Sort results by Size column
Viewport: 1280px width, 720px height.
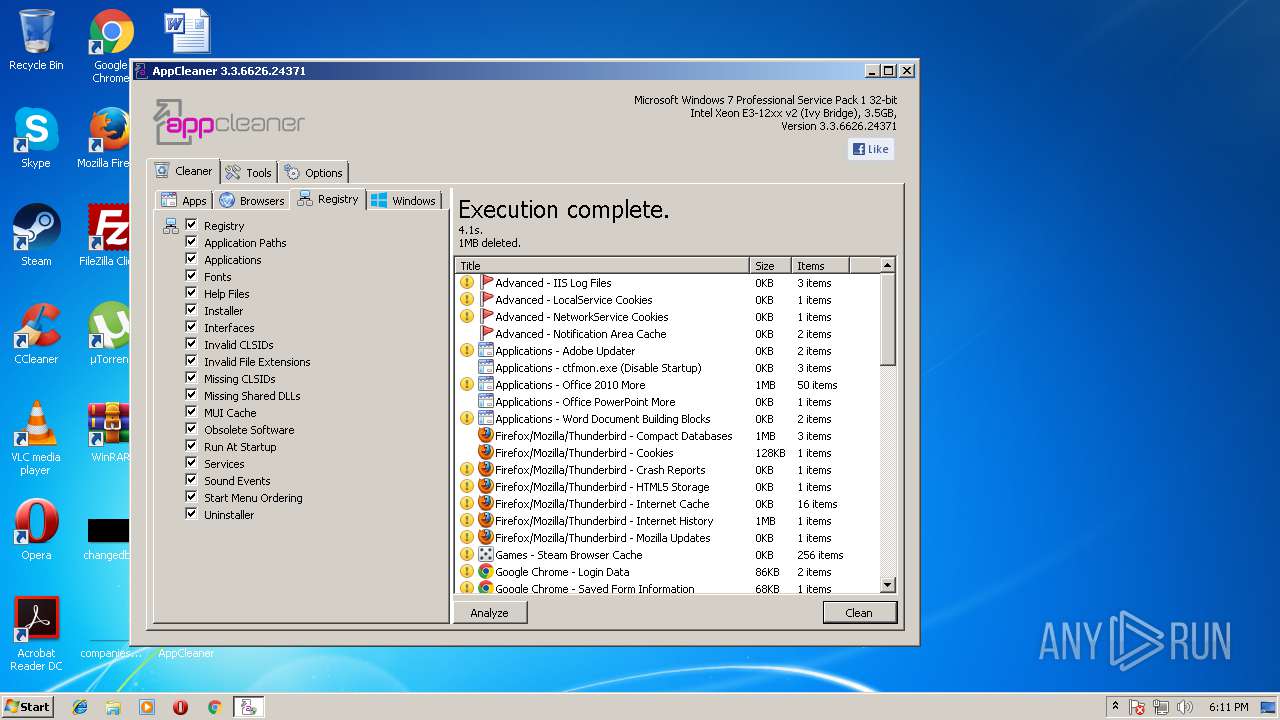770,266
